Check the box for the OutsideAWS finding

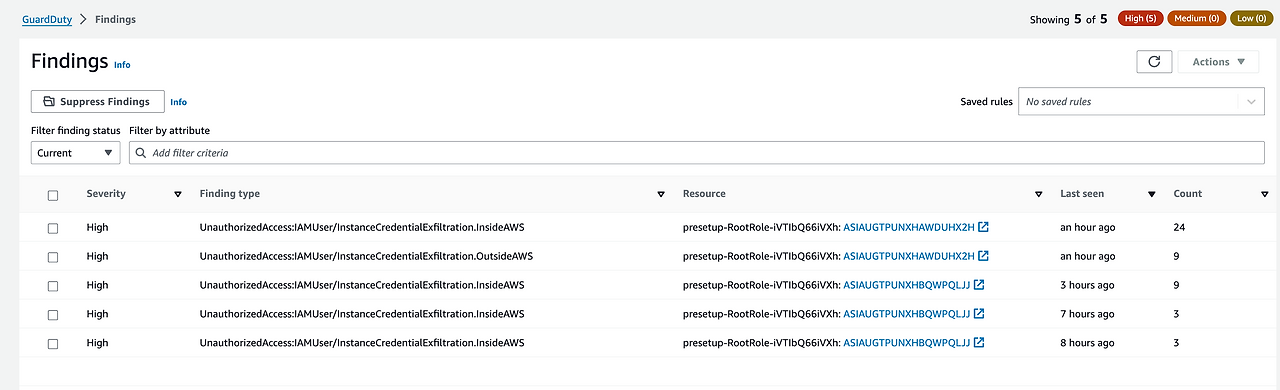[53, 257]
